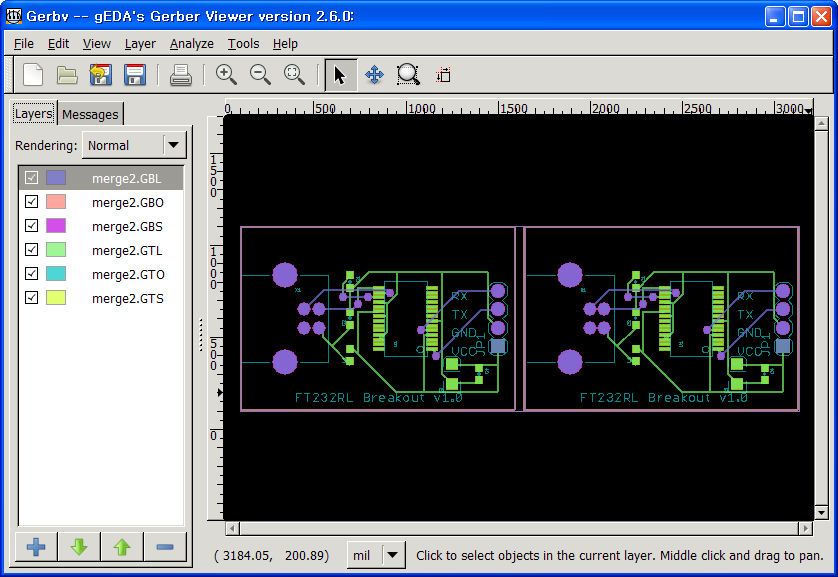Open the File menu
Screen dimensions: 838x577
24,44
